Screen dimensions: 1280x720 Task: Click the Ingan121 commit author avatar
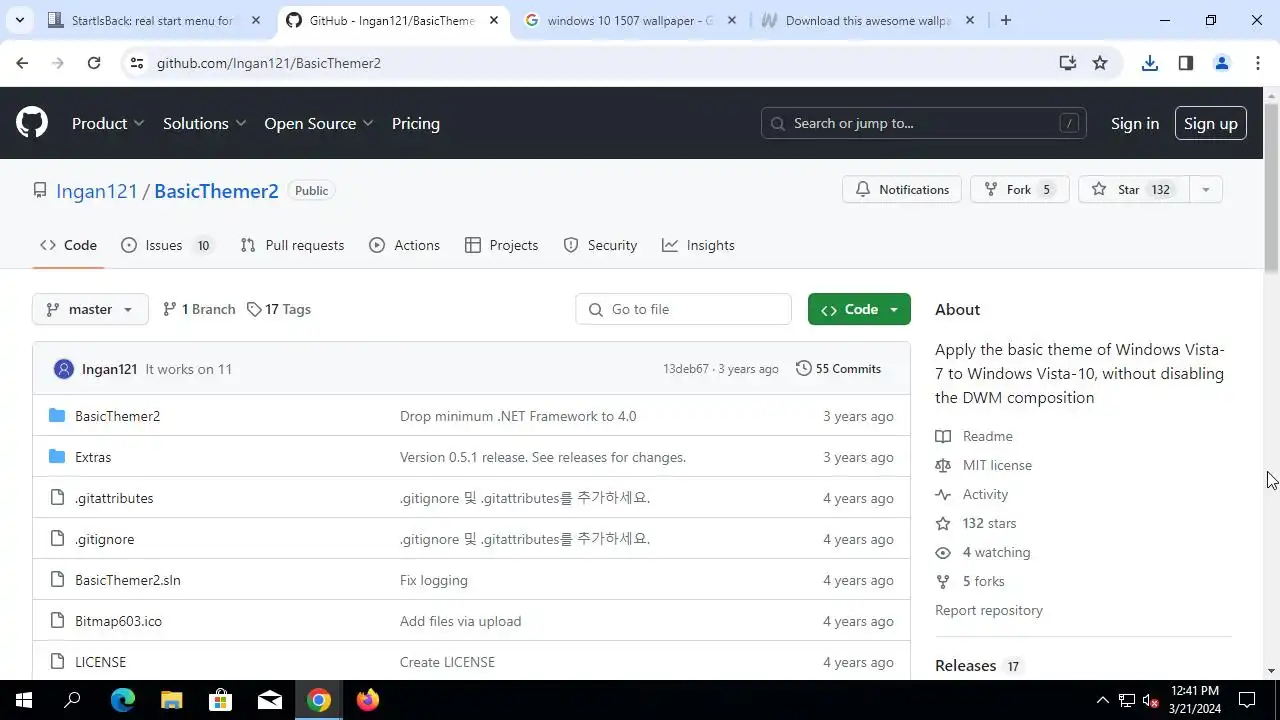[x=64, y=369]
